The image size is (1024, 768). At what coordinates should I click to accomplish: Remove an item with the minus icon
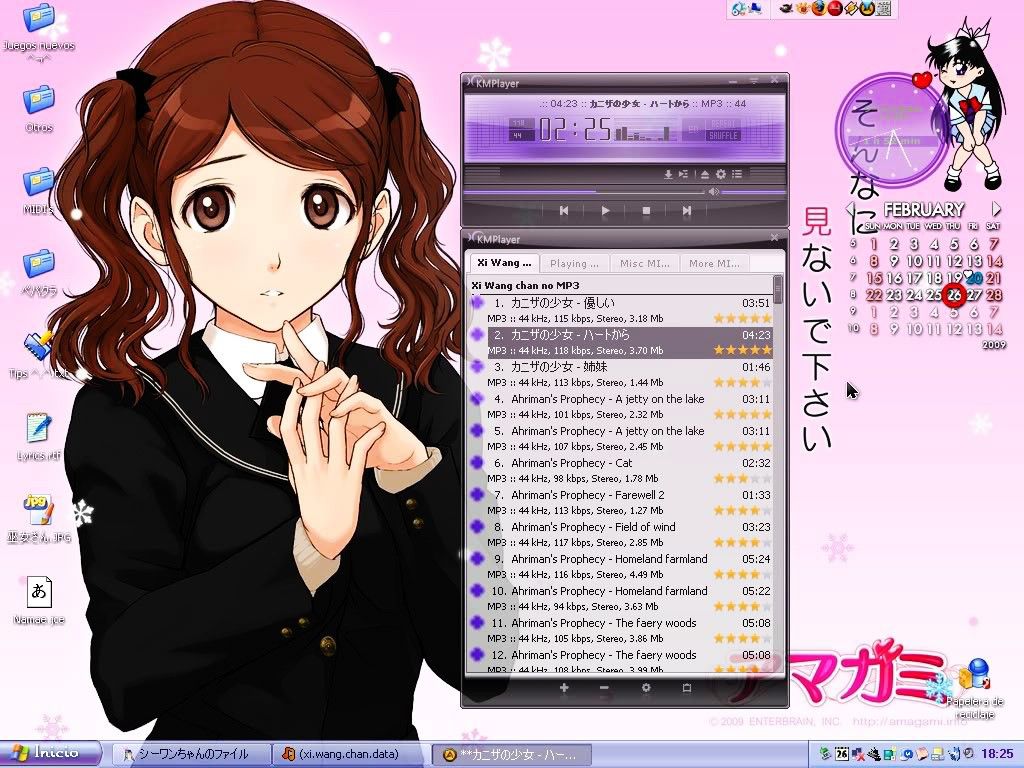(x=604, y=688)
